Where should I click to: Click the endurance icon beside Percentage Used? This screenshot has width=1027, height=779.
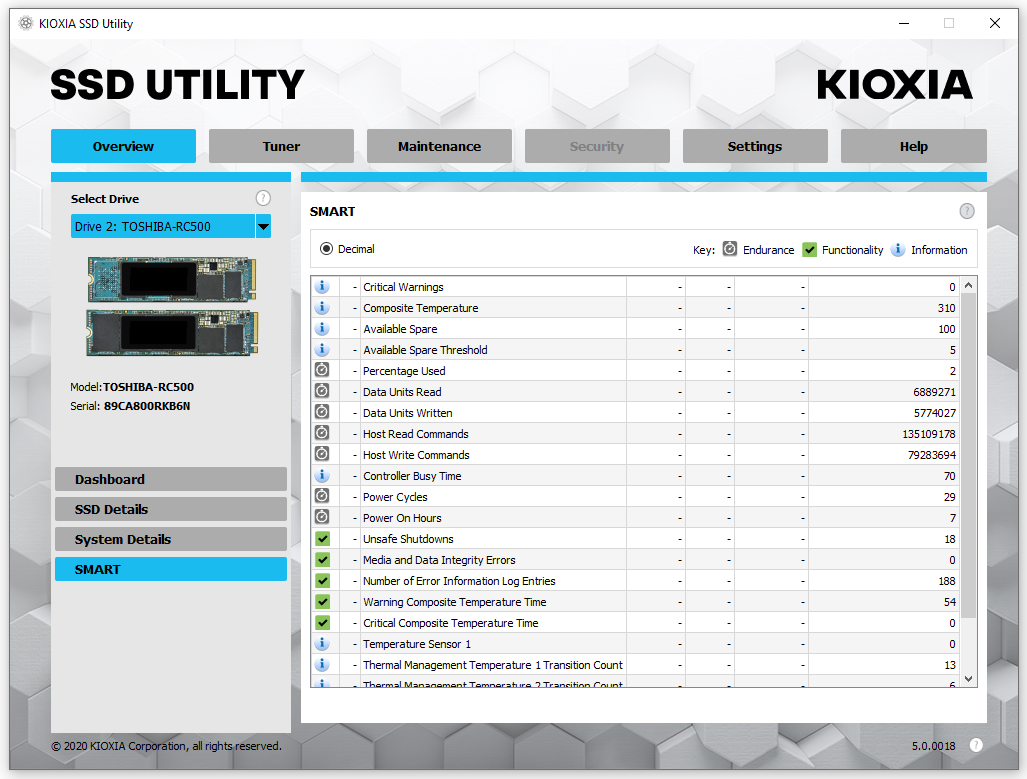tap(322, 370)
